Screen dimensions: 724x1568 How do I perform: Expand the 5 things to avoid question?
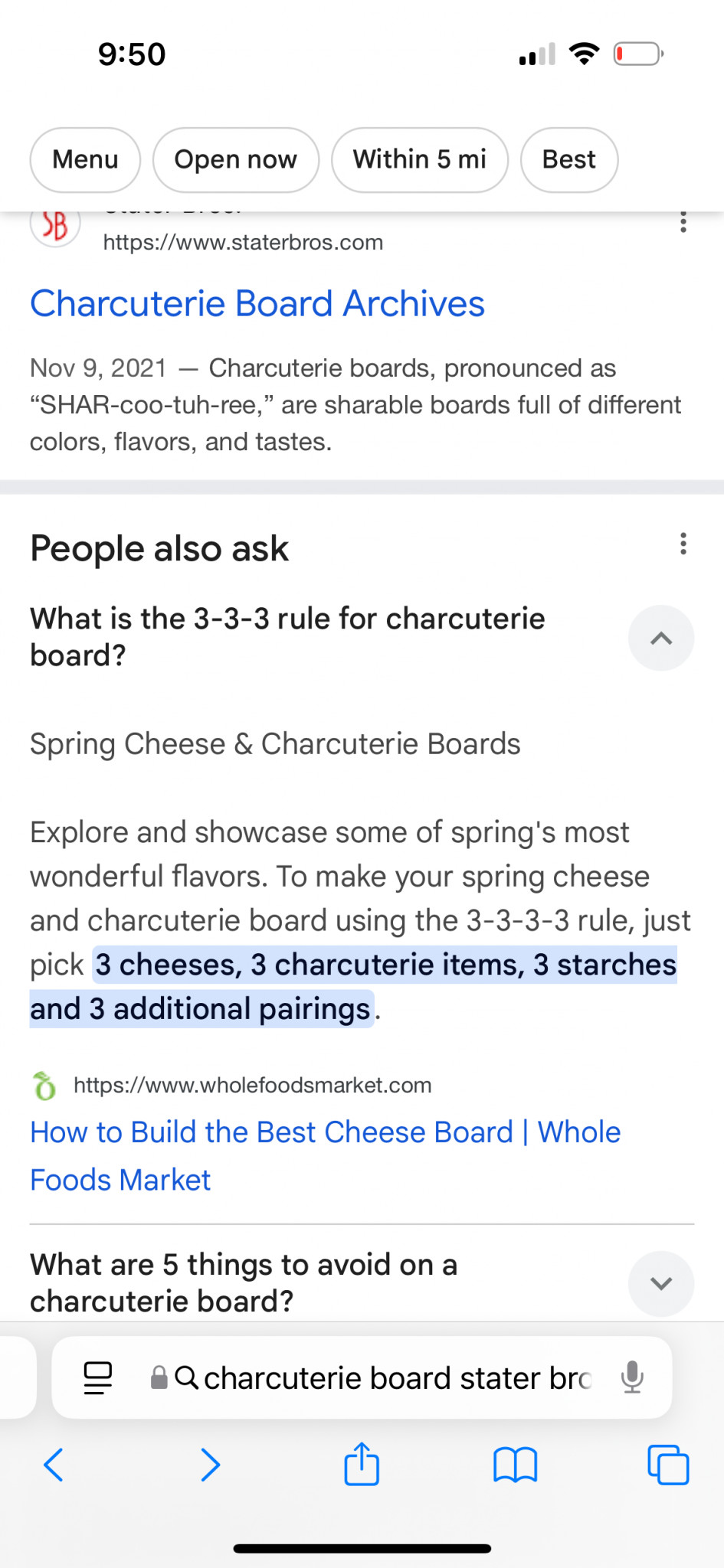point(660,1283)
